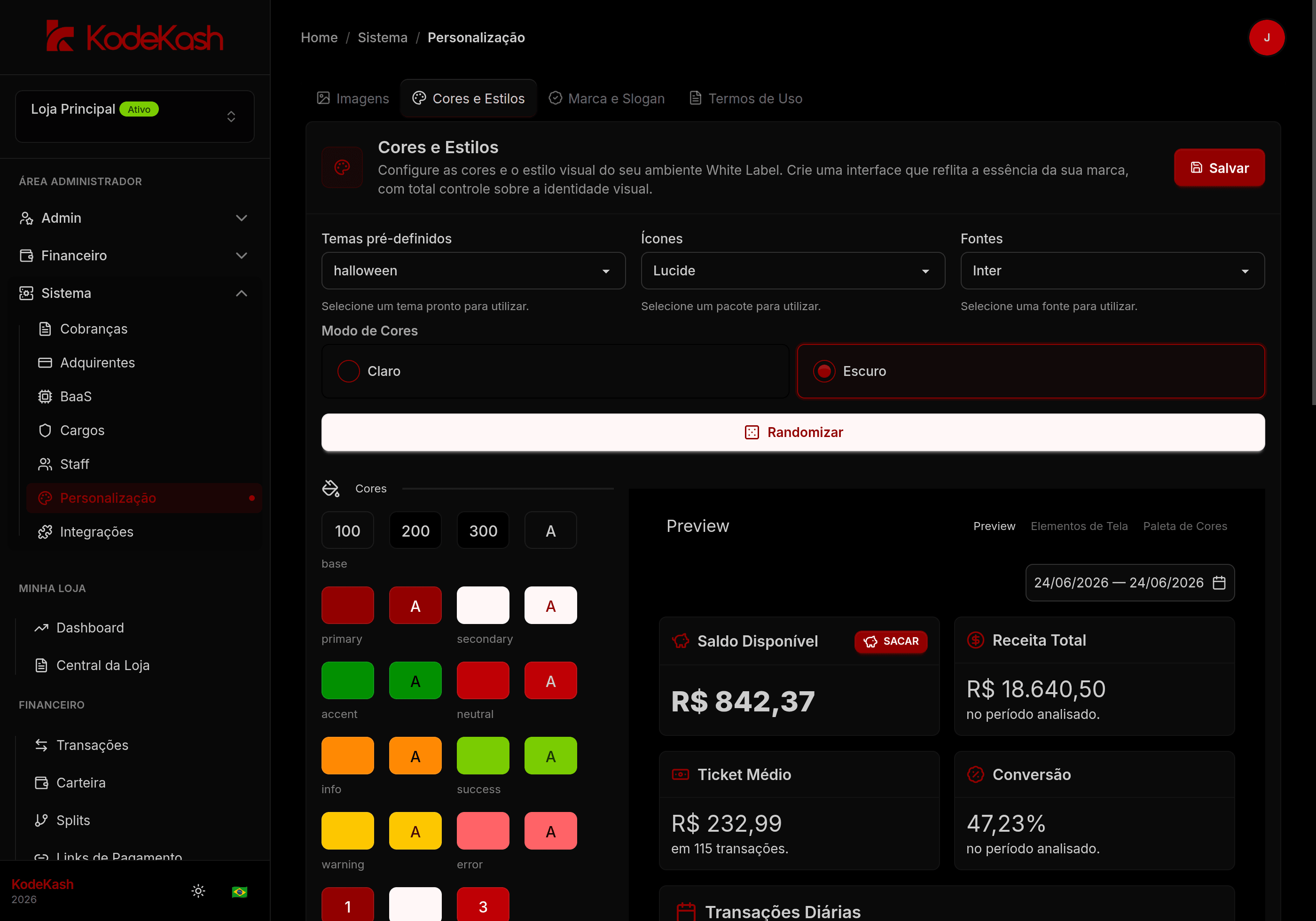Show the Elementos de Tela preview tab
This screenshot has width=1316, height=921.
tap(1079, 526)
